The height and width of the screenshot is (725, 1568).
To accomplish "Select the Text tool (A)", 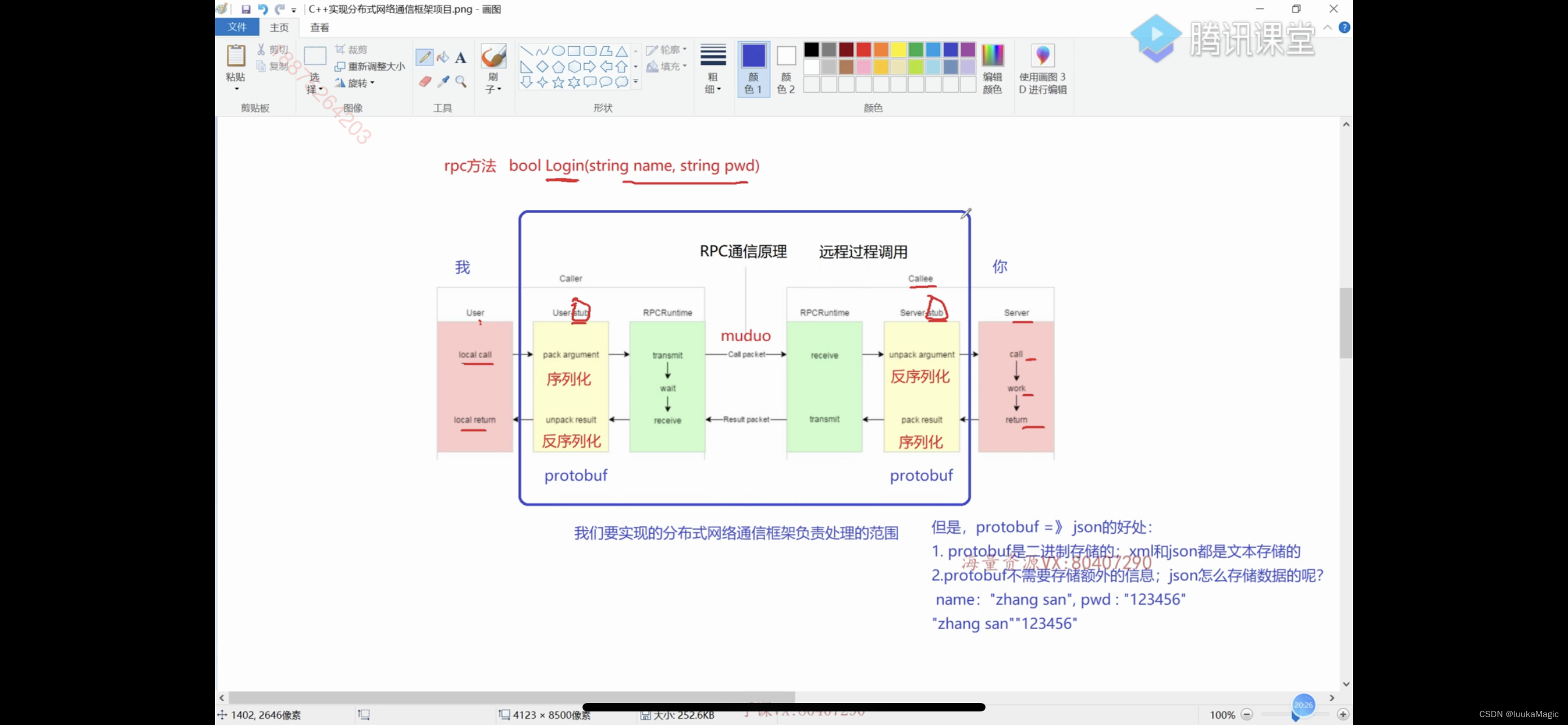I will coord(461,58).
